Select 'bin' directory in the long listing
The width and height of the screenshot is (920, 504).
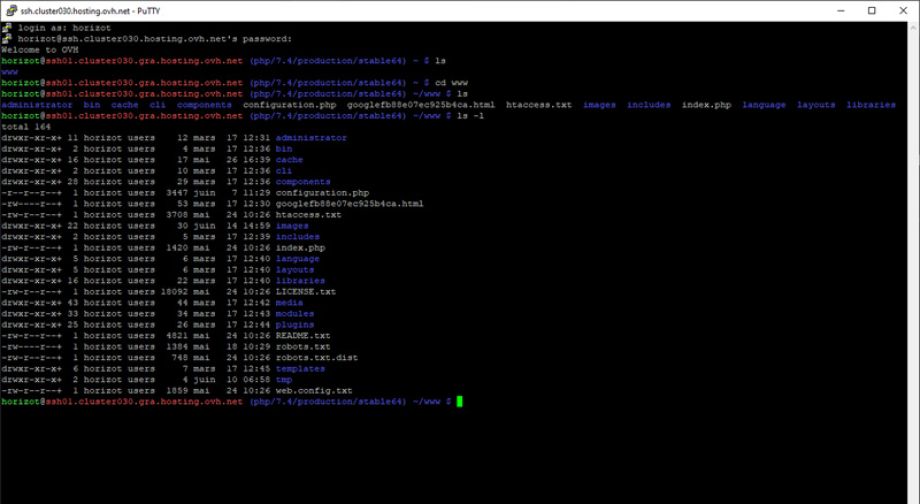click(283, 149)
